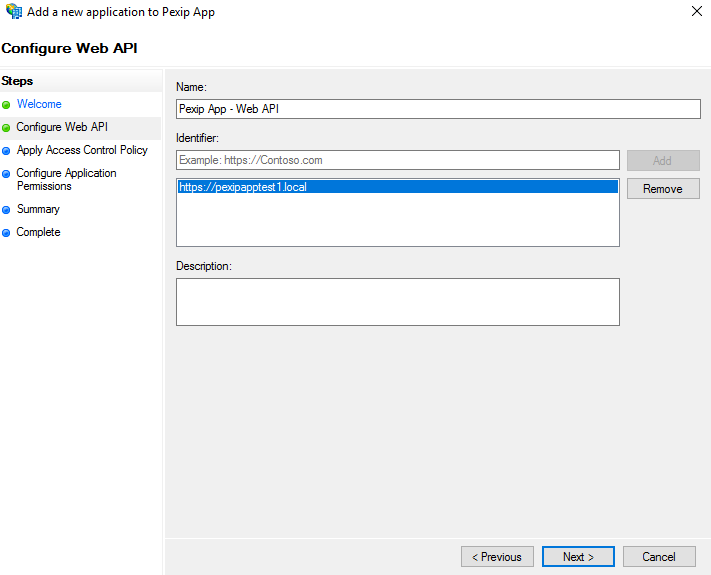
Task: Cancel the wizard
Action: tap(659, 557)
